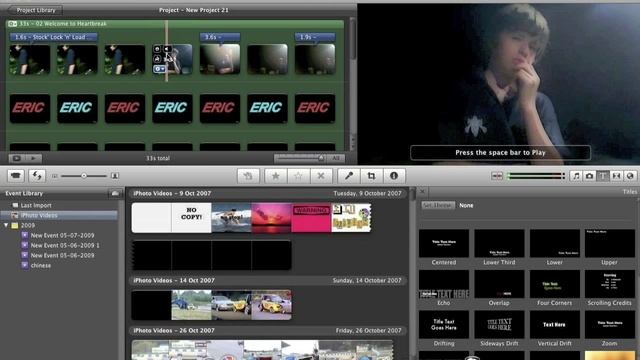640x360 pixels.
Task: Go back to Project Library
Action: 35,10
